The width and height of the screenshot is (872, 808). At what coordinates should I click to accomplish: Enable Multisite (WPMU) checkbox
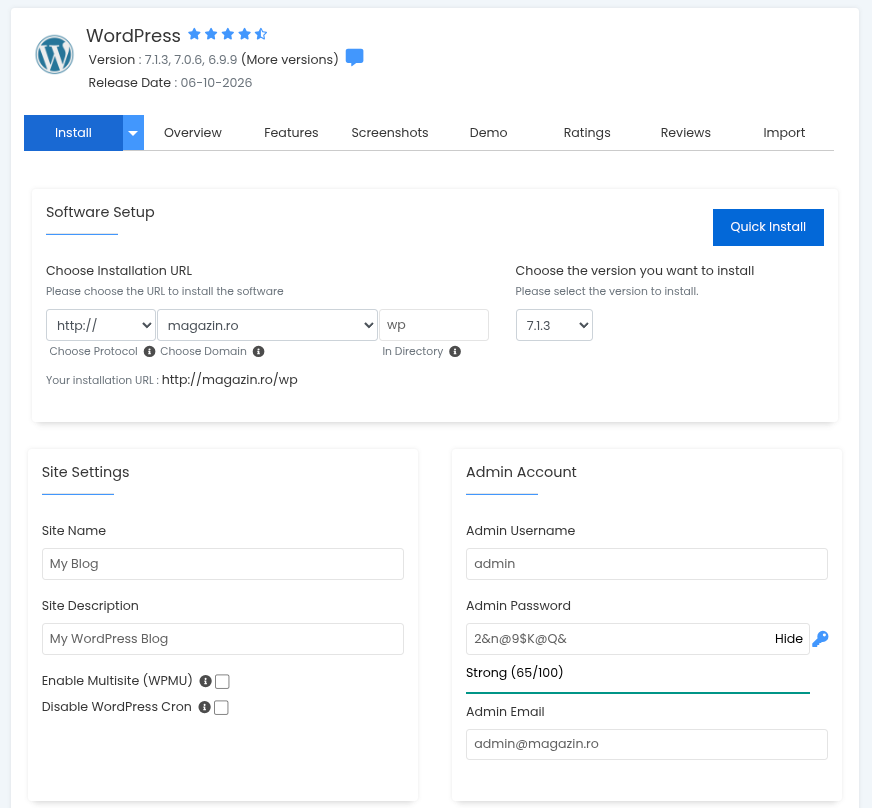tap(222, 681)
